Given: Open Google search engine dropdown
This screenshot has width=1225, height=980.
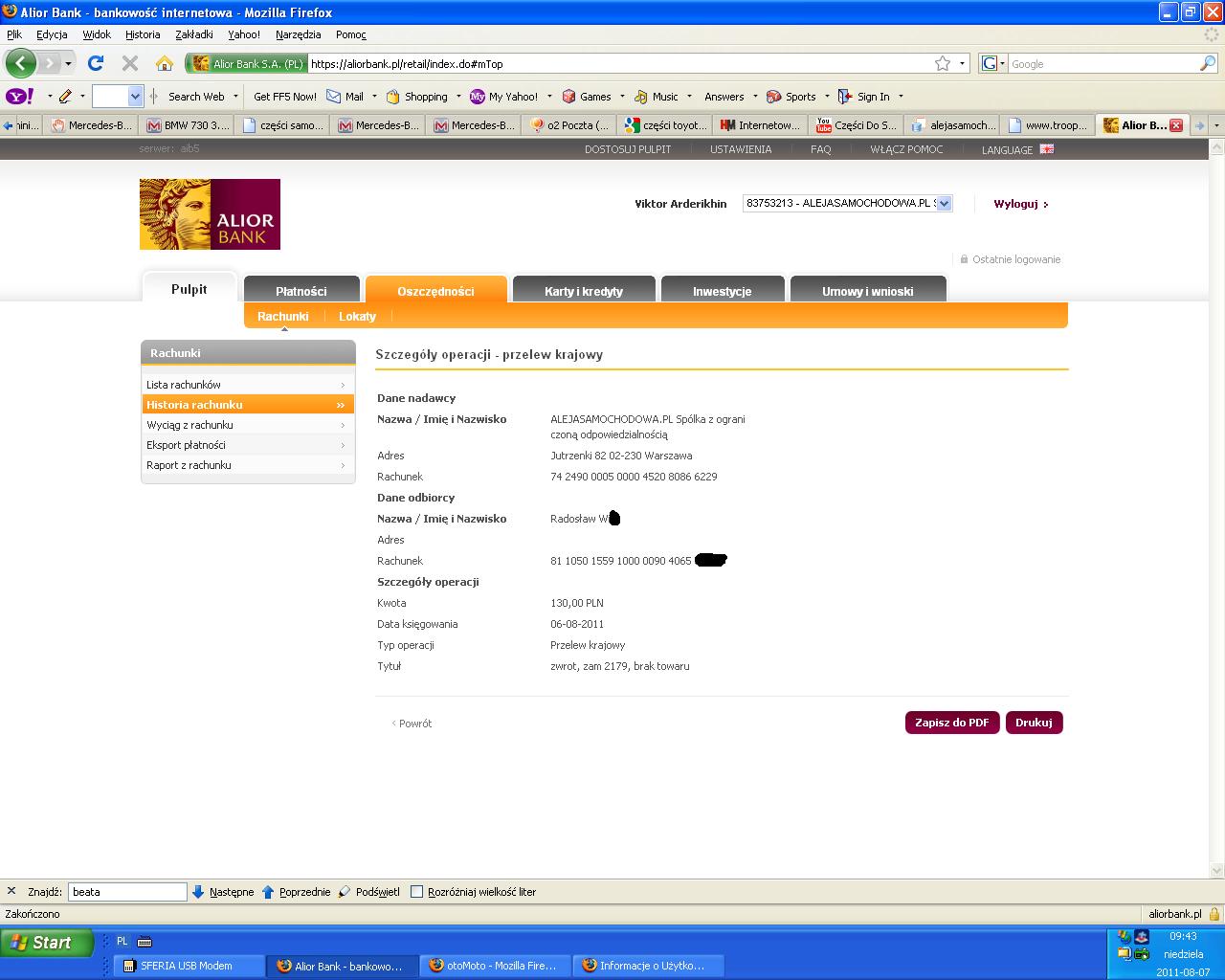Looking at the screenshot, I should click(x=994, y=64).
